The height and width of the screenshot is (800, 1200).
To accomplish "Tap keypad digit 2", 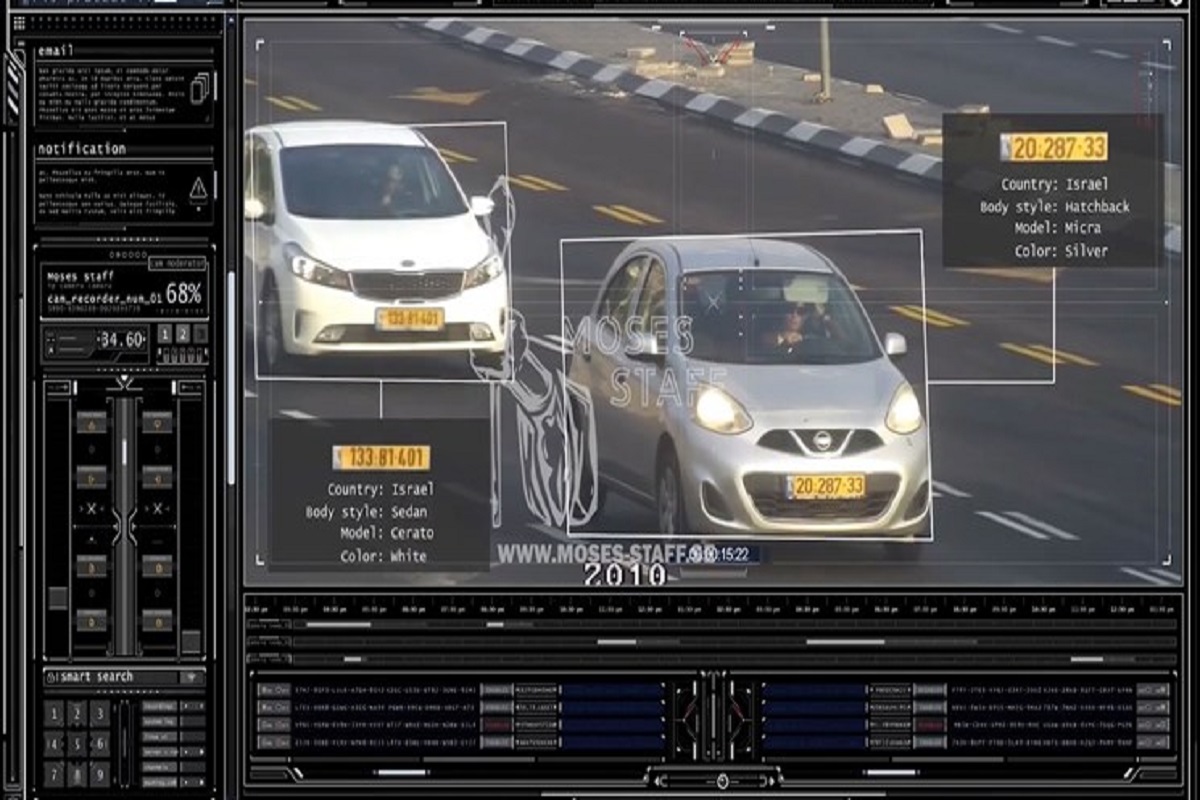I will [x=76, y=713].
